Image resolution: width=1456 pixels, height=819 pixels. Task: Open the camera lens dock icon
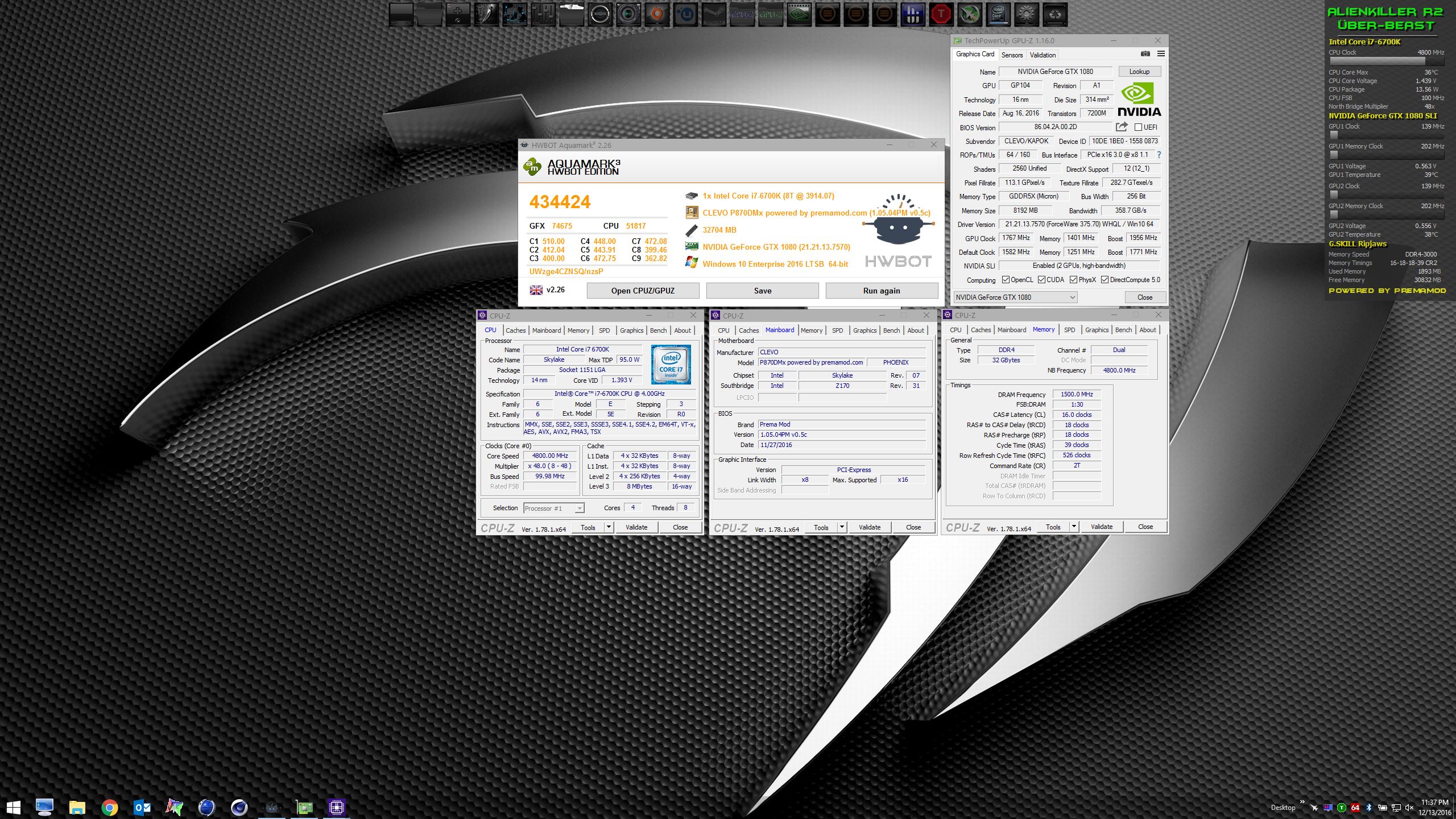point(628,15)
